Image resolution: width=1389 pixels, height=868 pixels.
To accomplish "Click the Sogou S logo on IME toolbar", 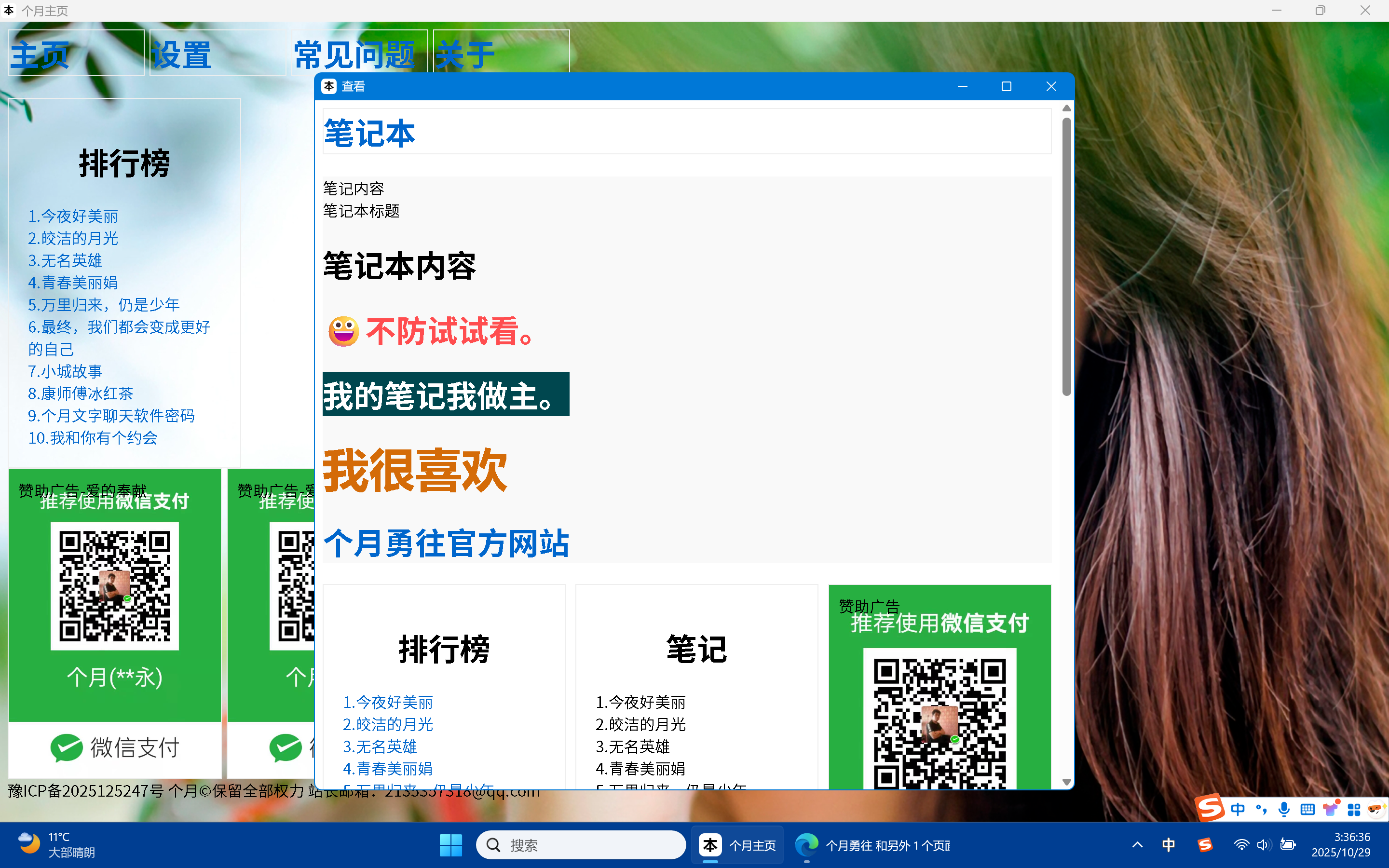I will pyautogui.click(x=1210, y=808).
